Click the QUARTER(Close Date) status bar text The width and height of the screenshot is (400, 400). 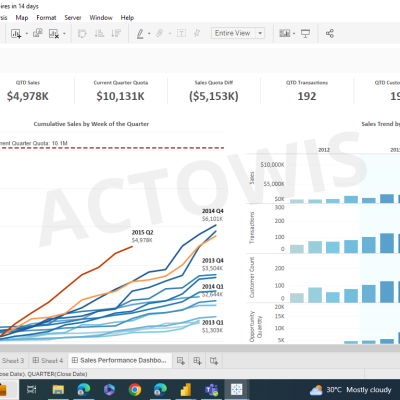click(x=57, y=374)
